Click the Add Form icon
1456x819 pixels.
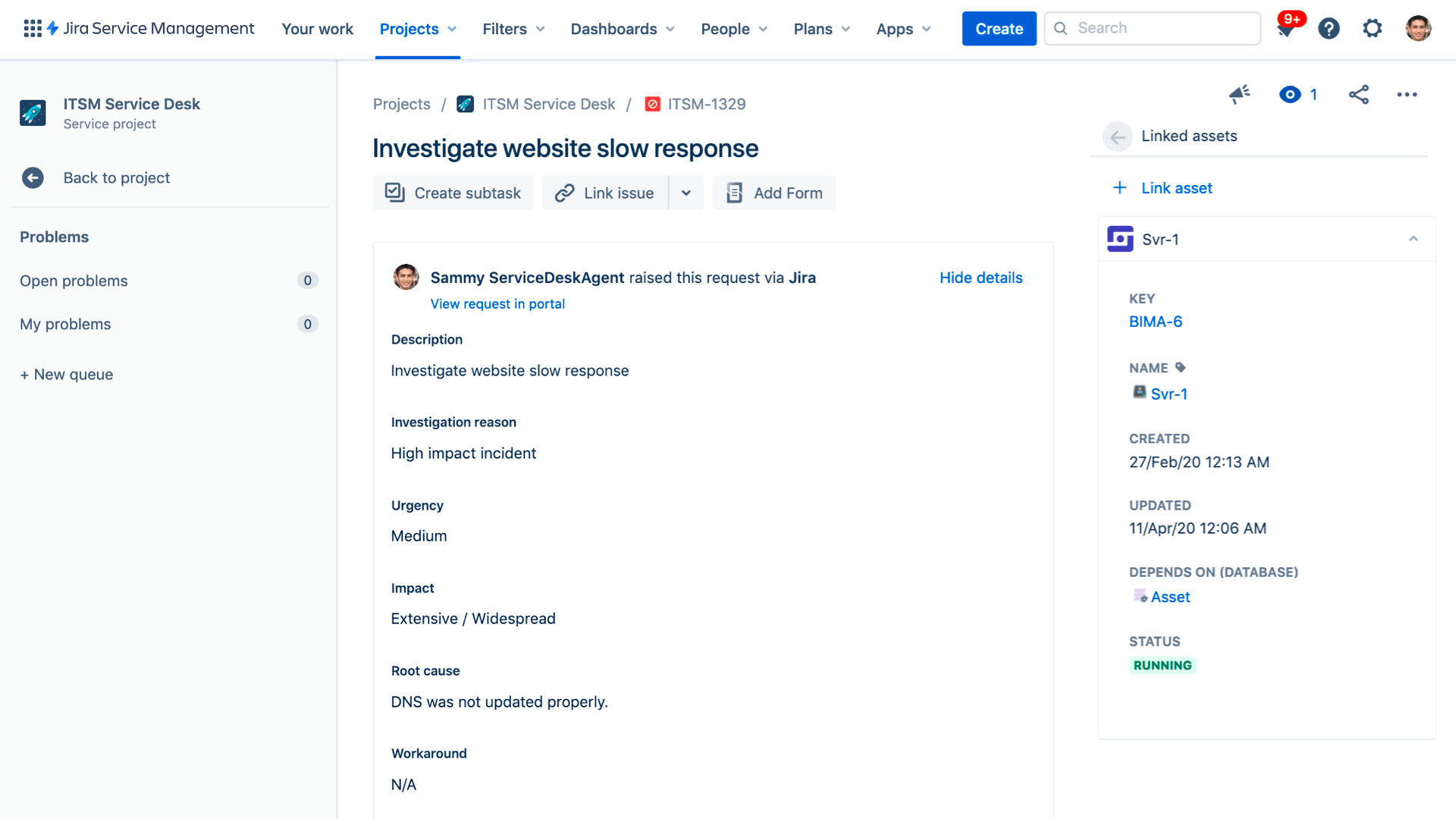point(733,193)
